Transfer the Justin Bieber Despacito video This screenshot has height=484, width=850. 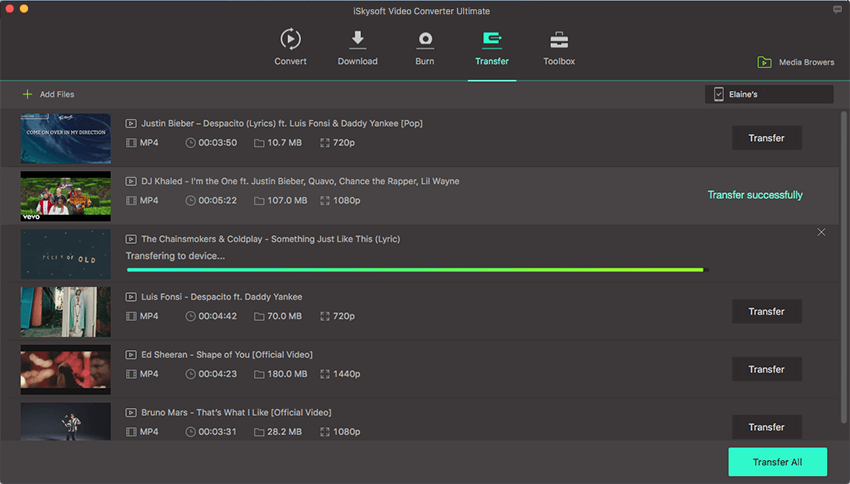click(766, 138)
